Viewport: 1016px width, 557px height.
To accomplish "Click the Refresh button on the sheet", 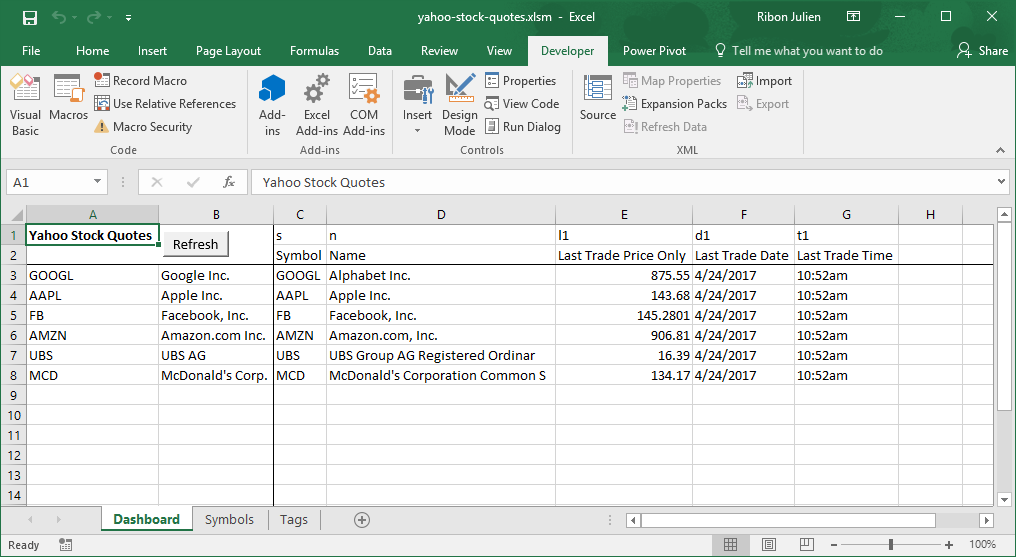I will click(195, 244).
